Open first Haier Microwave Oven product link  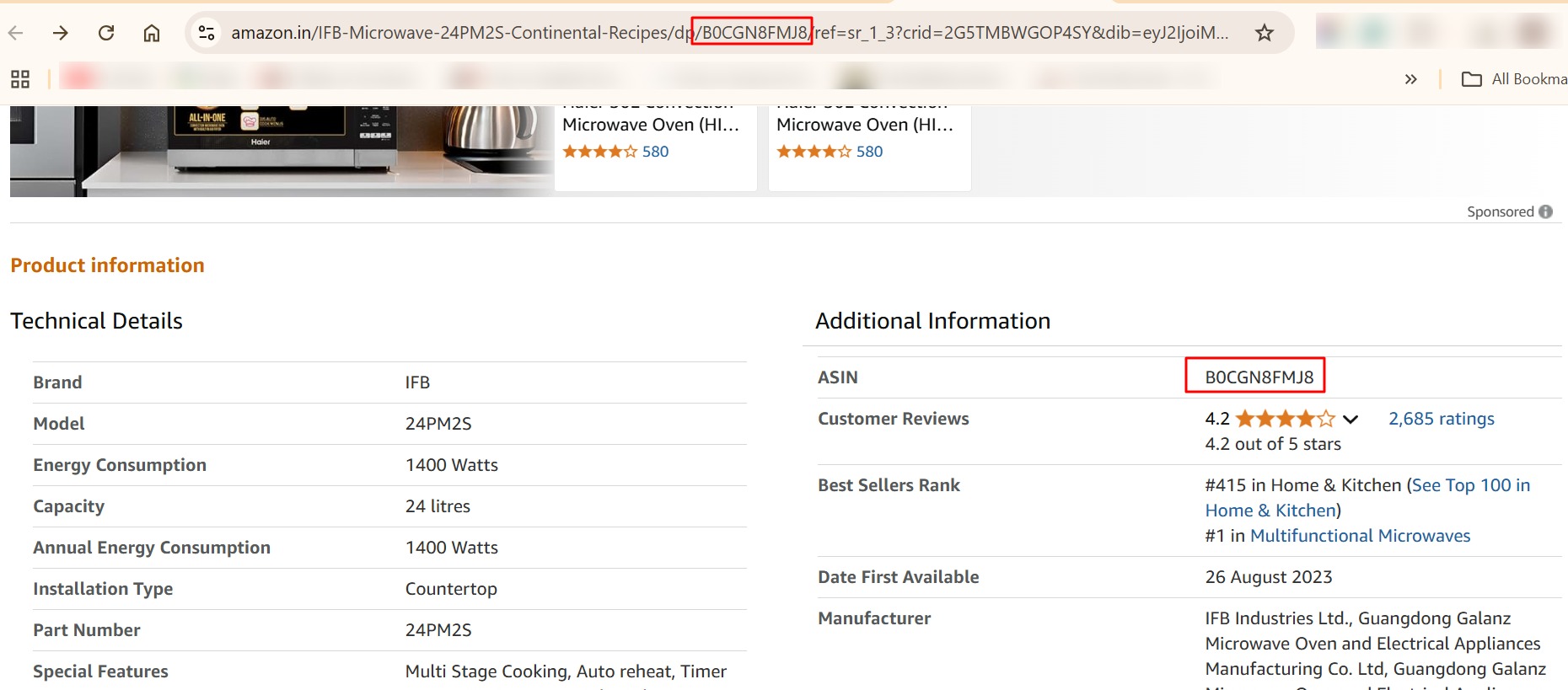(x=651, y=124)
